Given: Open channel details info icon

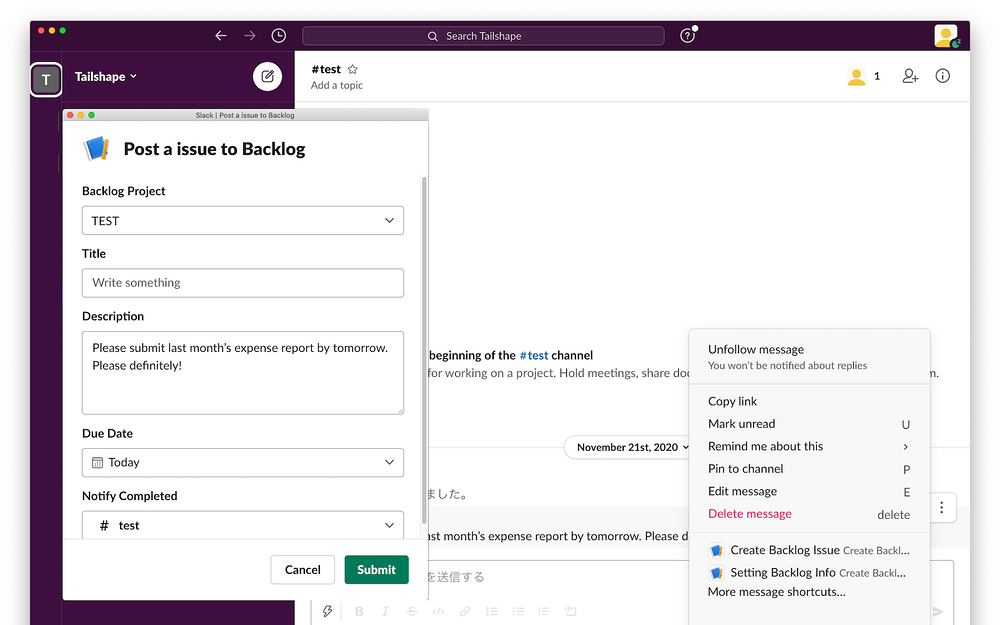Looking at the screenshot, I should [x=943, y=76].
